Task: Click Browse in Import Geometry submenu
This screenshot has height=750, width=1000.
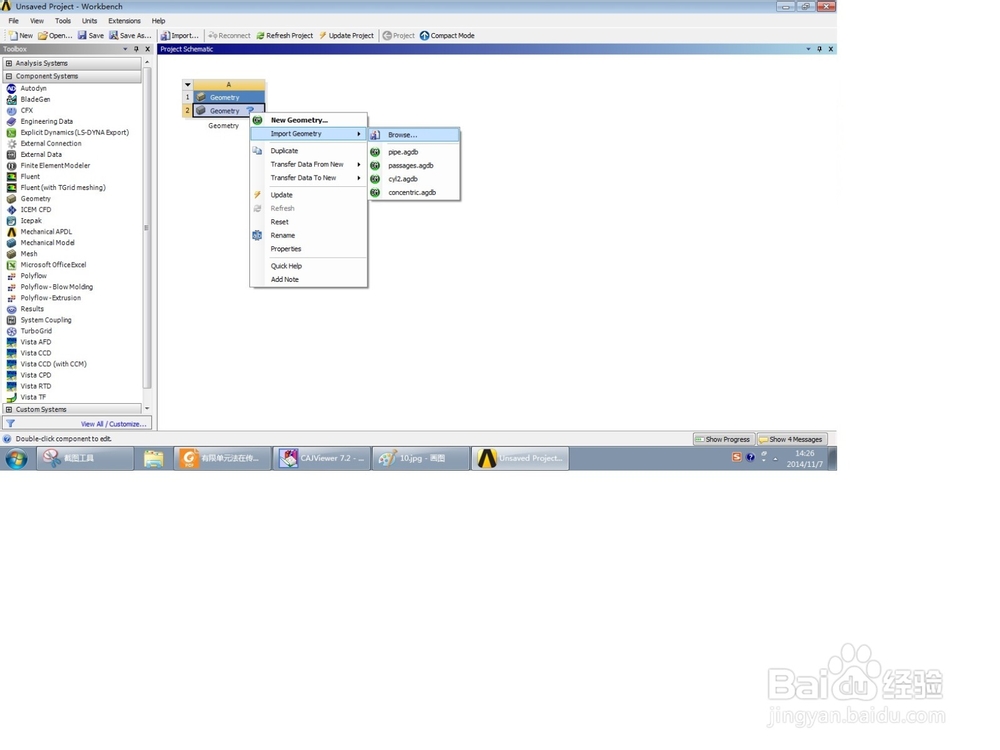Action: coord(414,135)
